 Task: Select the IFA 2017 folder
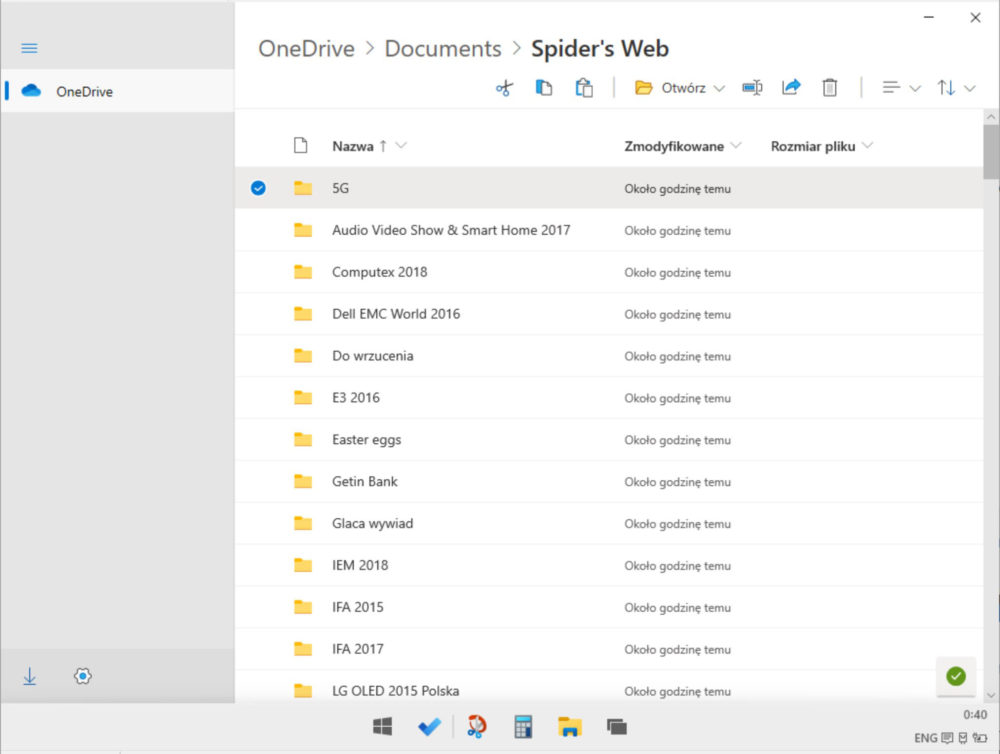358,649
